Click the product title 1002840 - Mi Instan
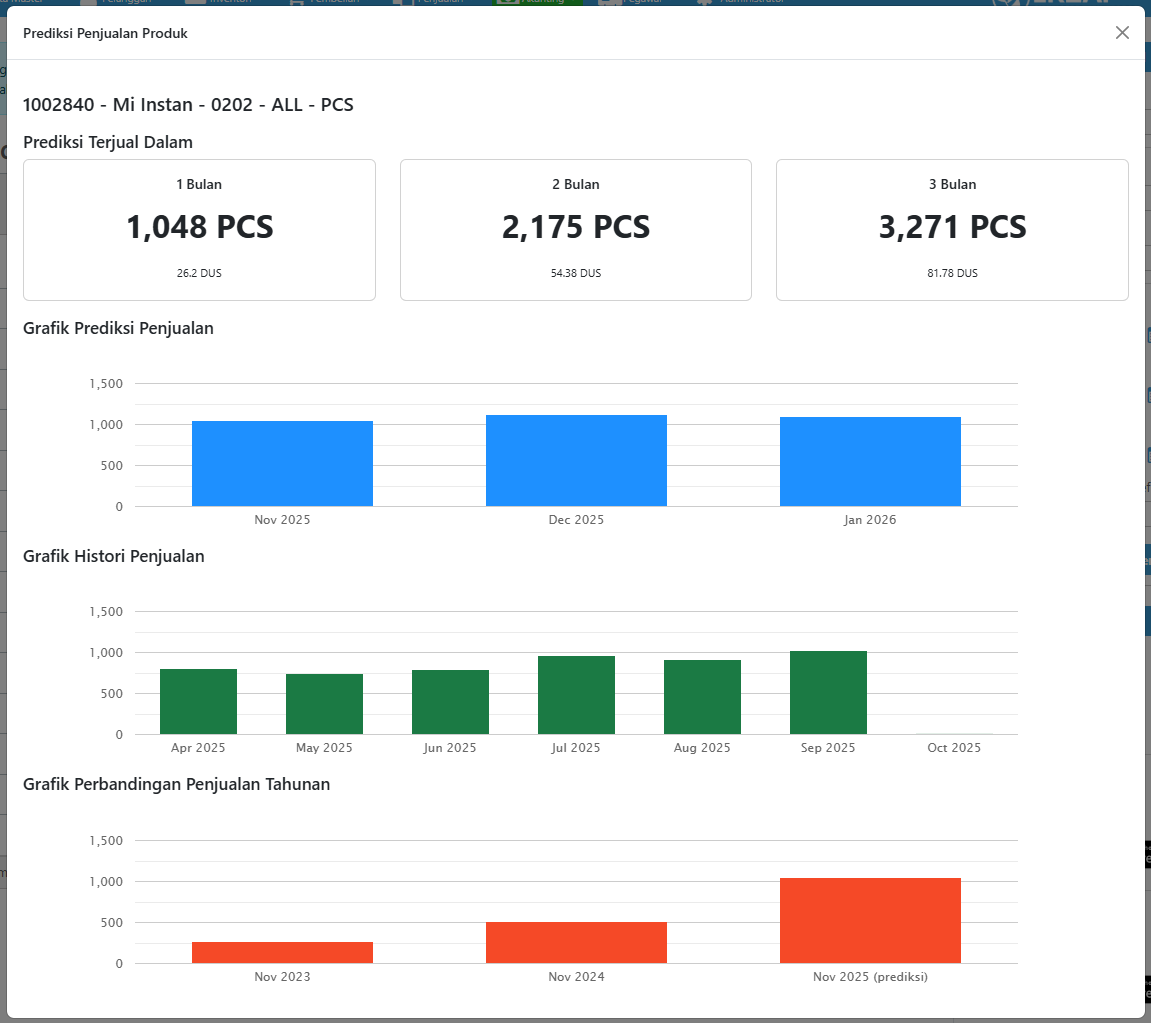 [188, 105]
